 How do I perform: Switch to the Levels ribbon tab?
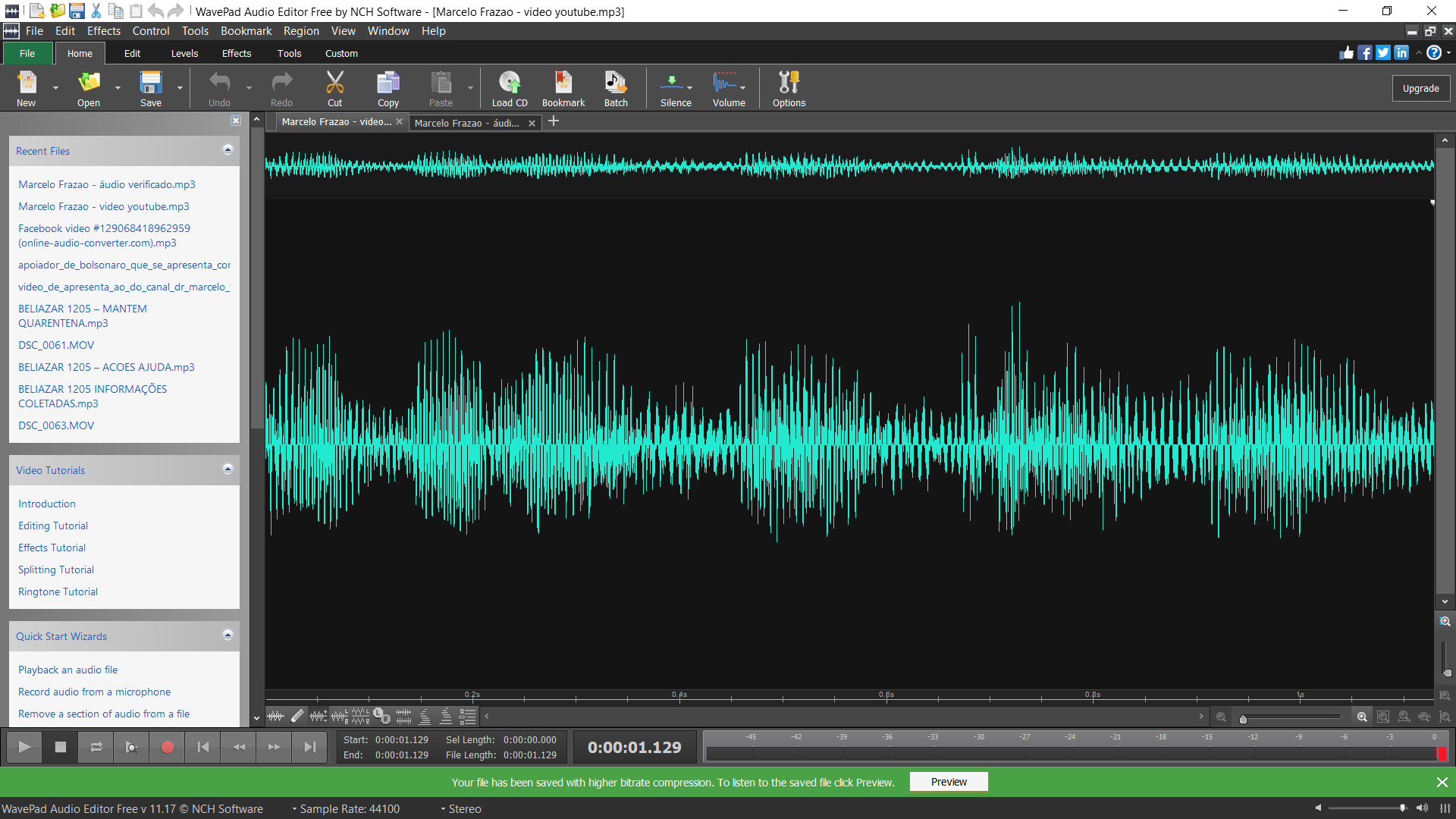click(184, 53)
